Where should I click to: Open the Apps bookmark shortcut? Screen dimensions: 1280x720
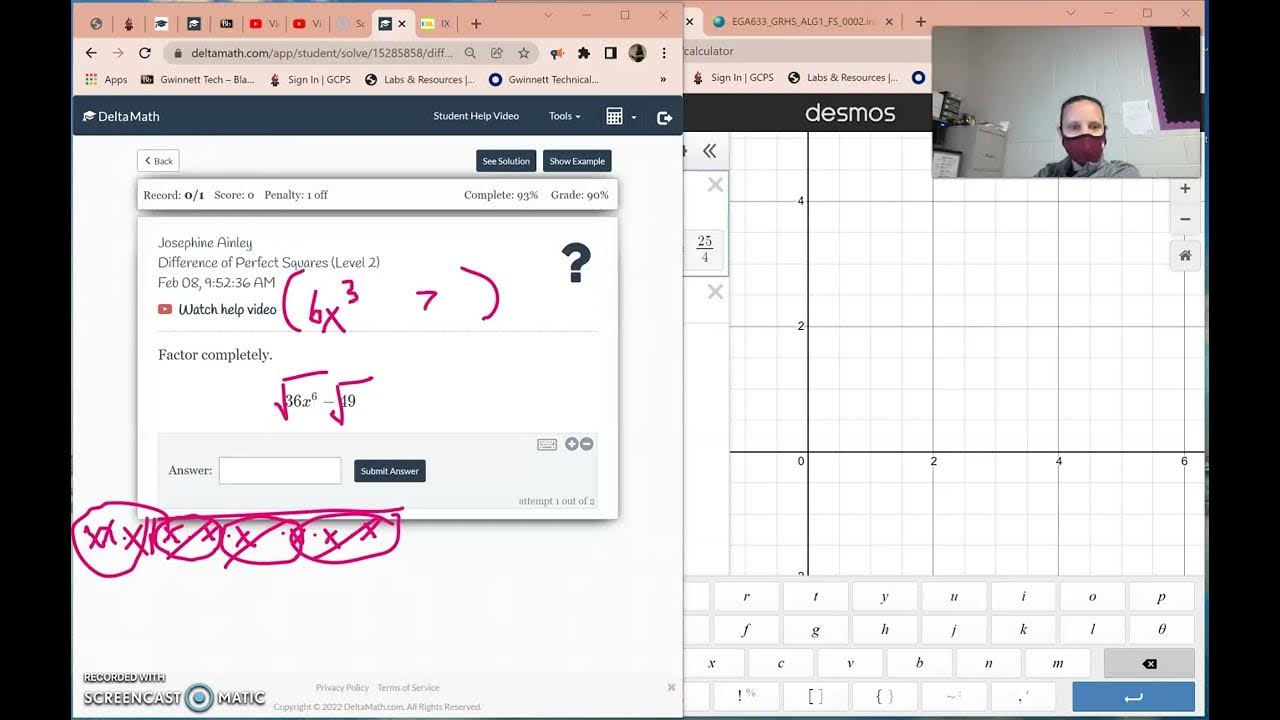pyautogui.click(x=106, y=80)
